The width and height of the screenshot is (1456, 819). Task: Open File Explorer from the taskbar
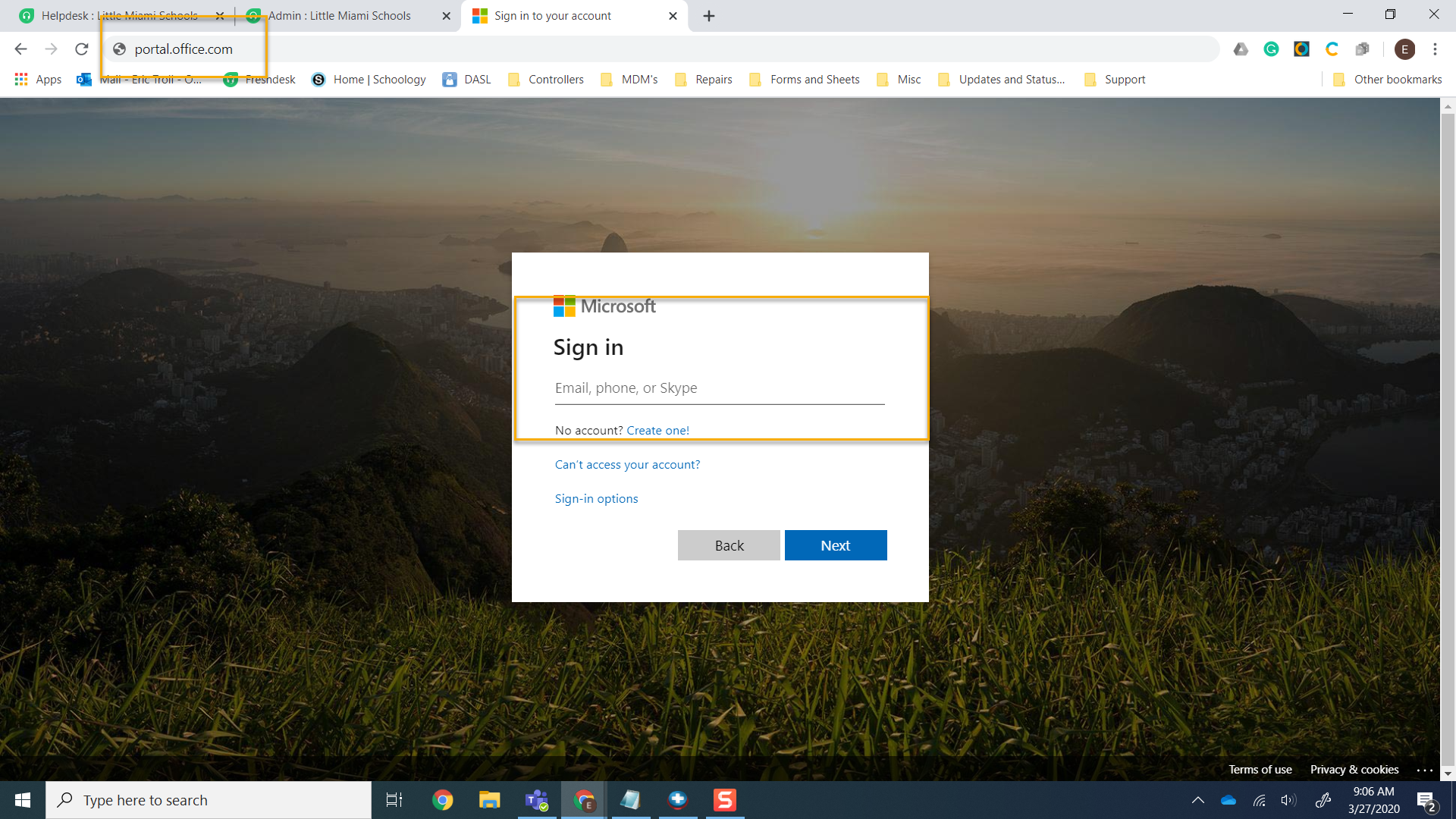click(x=489, y=800)
